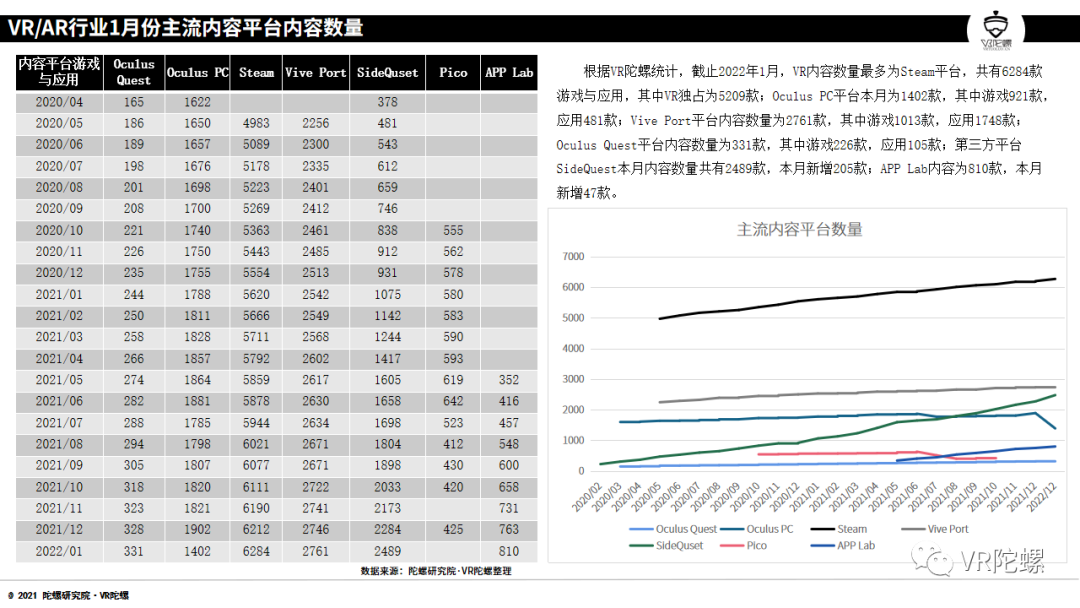Click the paragraph line starting 根据VR陀螺统计

[x=813, y=72]
